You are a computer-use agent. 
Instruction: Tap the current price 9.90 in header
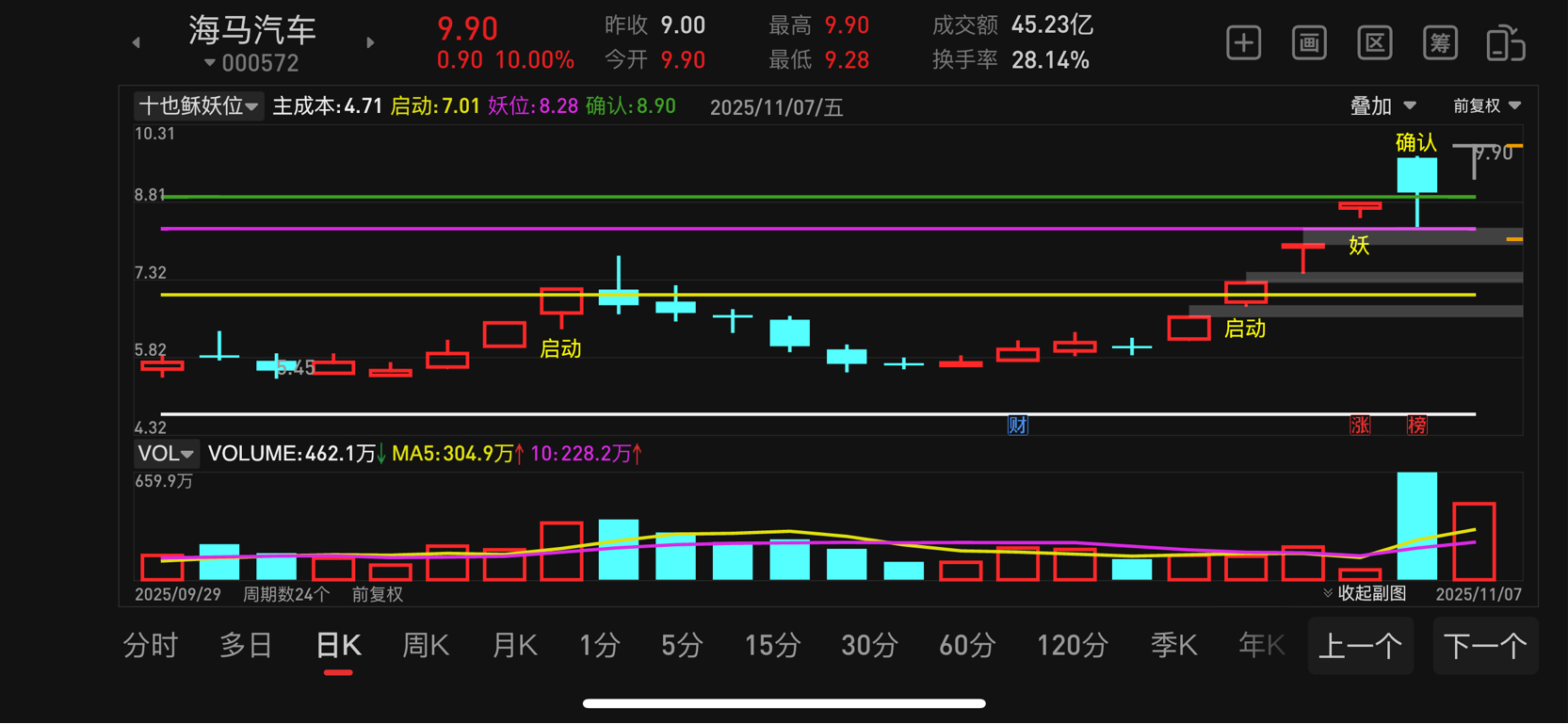tap(467, 28)
